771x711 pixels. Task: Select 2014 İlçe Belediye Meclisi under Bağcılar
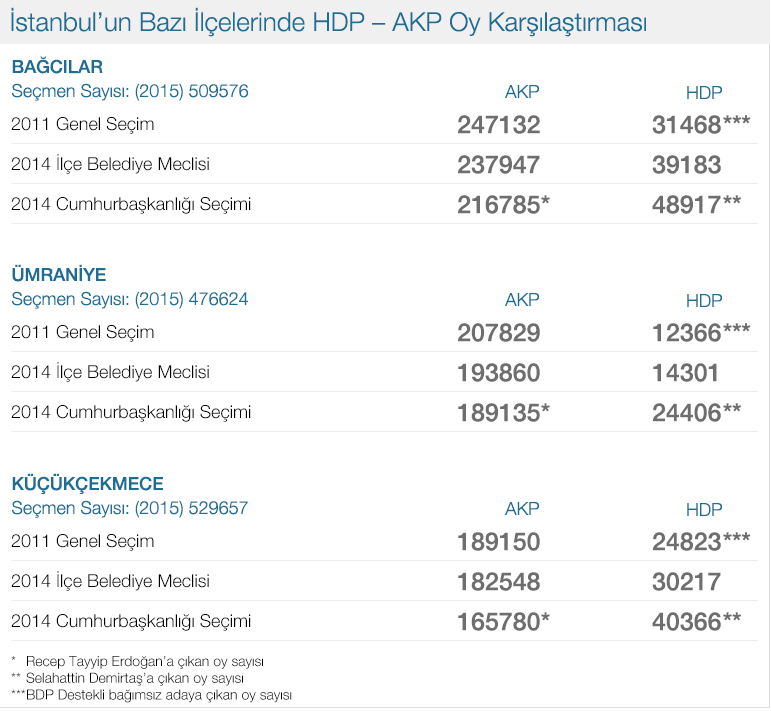[x=111, y=164]
